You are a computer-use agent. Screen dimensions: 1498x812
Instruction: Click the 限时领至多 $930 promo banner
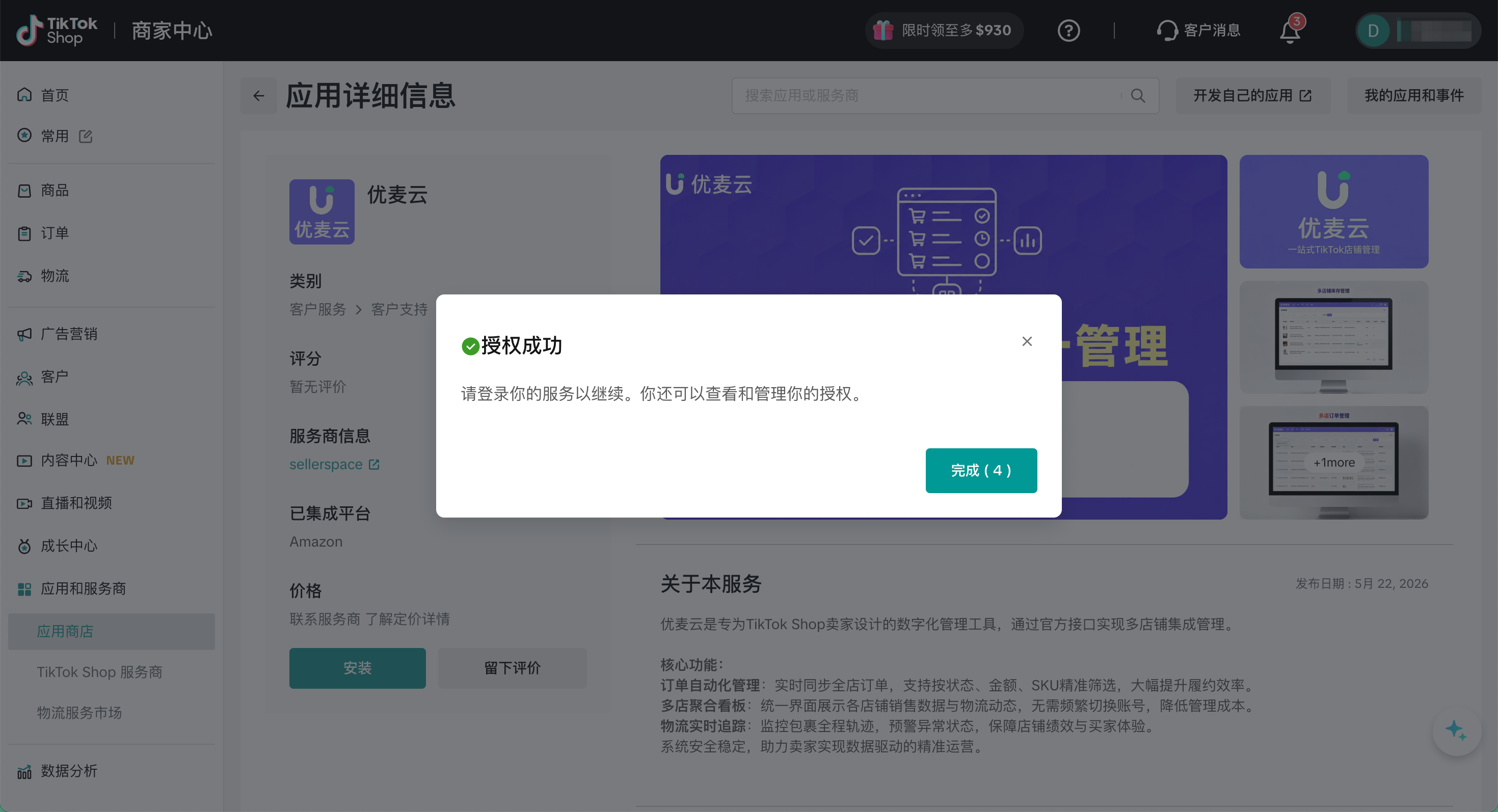pyautogui.click(x=944, y=30)
